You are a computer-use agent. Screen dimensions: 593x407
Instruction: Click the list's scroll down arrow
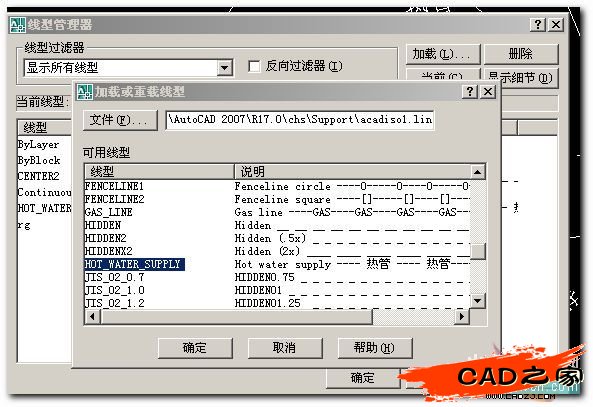pyautogui.click(x=478, y=301)
